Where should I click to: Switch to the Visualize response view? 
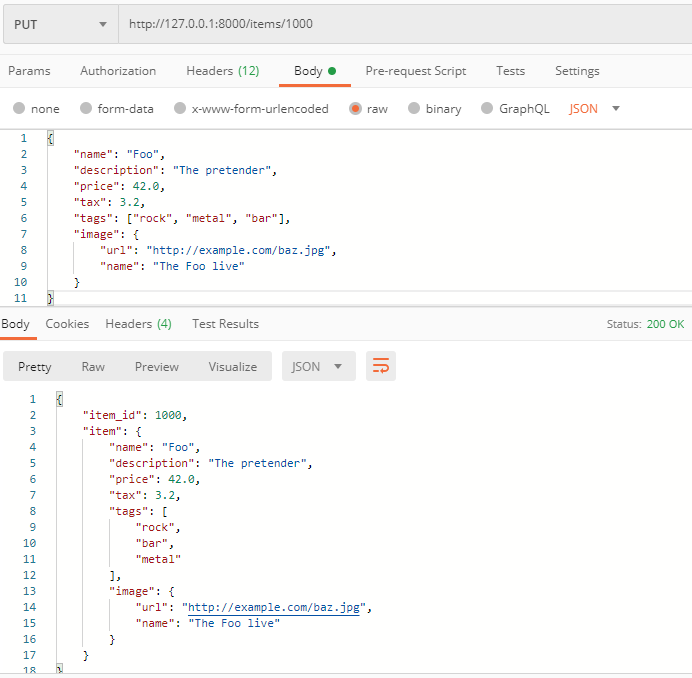click(x=232, y=367)
